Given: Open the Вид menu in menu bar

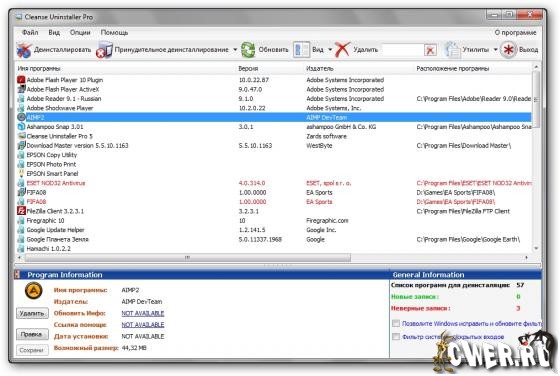Looking at the screenshot, I should (x=54, y=32).
